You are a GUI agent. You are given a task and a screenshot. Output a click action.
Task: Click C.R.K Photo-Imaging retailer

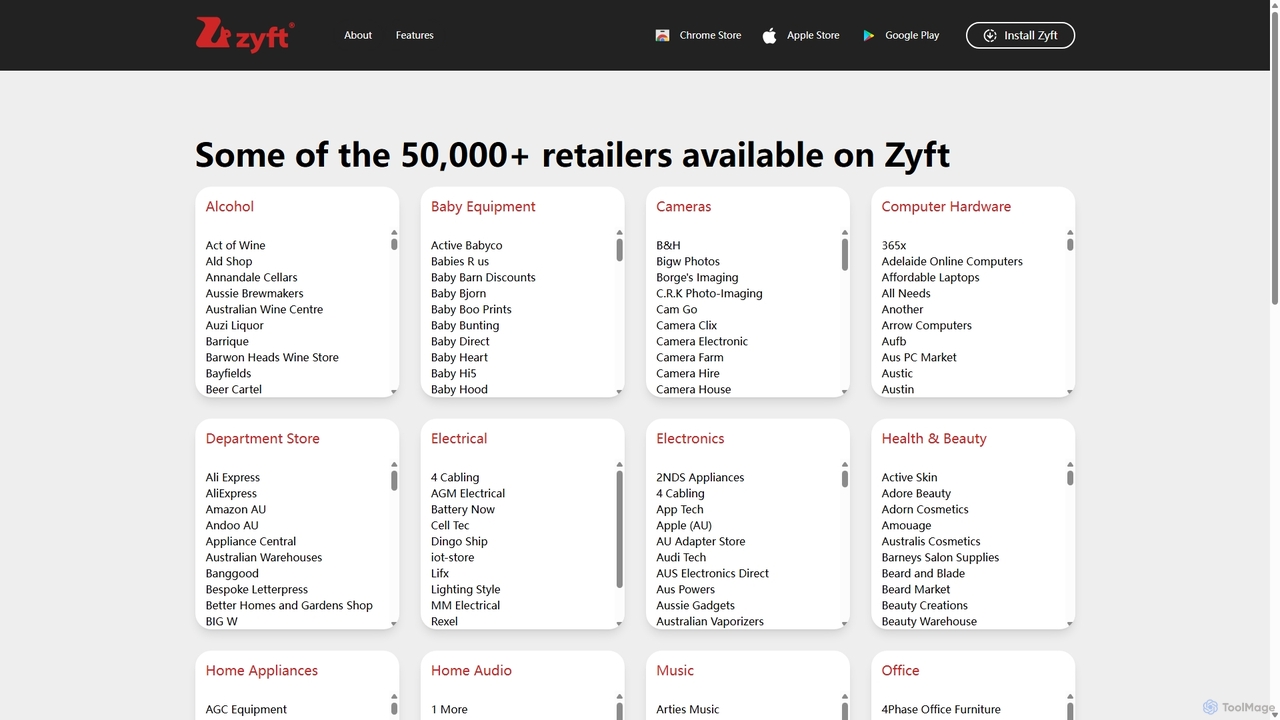click(709, 293)
